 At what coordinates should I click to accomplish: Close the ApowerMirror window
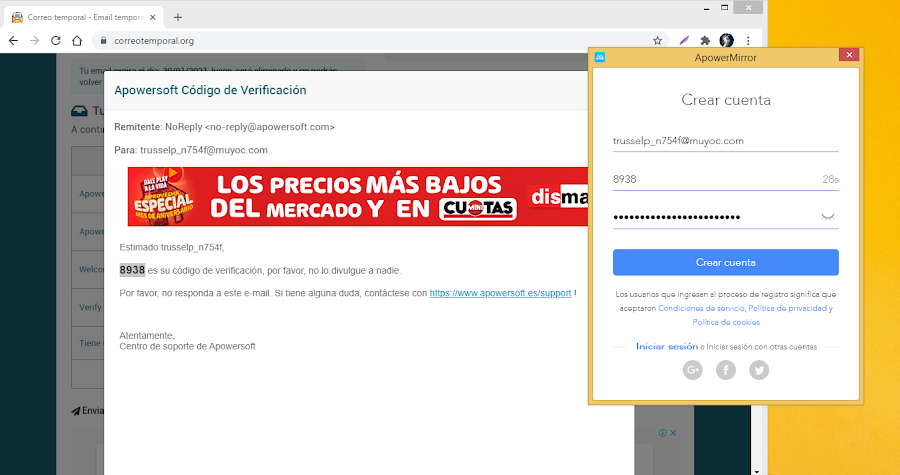coord(849,54)
